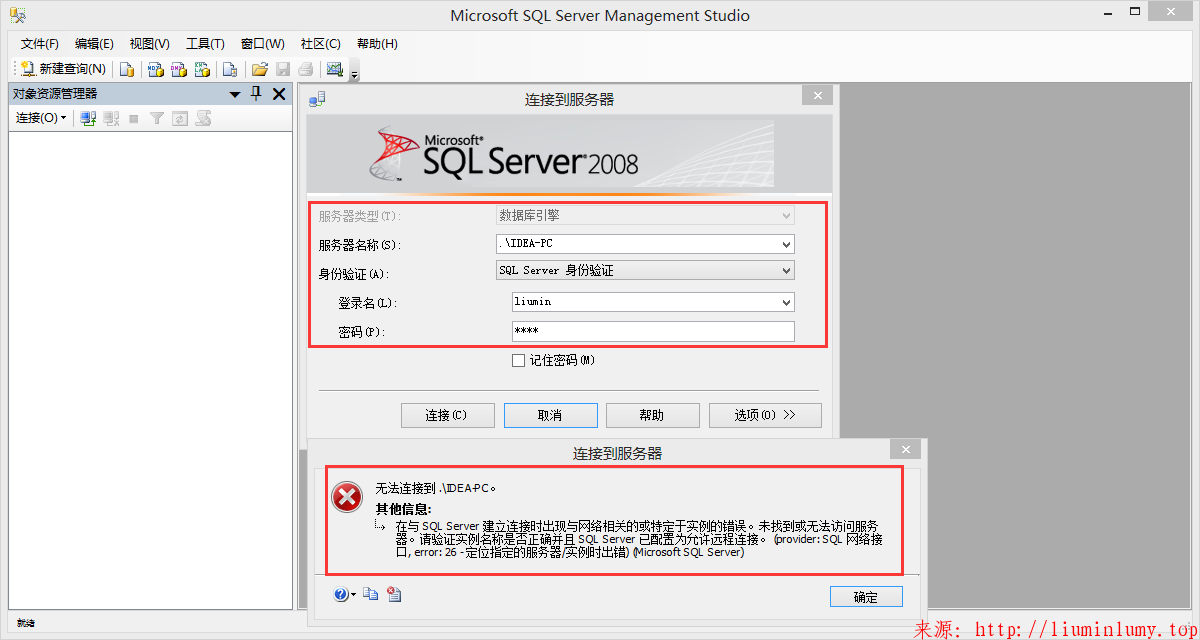Viewport: 1200px width, 640px height.
Task: Open the 社区(C) menu
Action: (x=320, y=44)
